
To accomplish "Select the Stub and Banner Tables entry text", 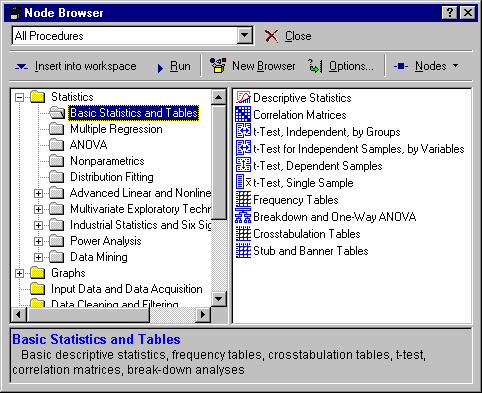I will 311,251.
